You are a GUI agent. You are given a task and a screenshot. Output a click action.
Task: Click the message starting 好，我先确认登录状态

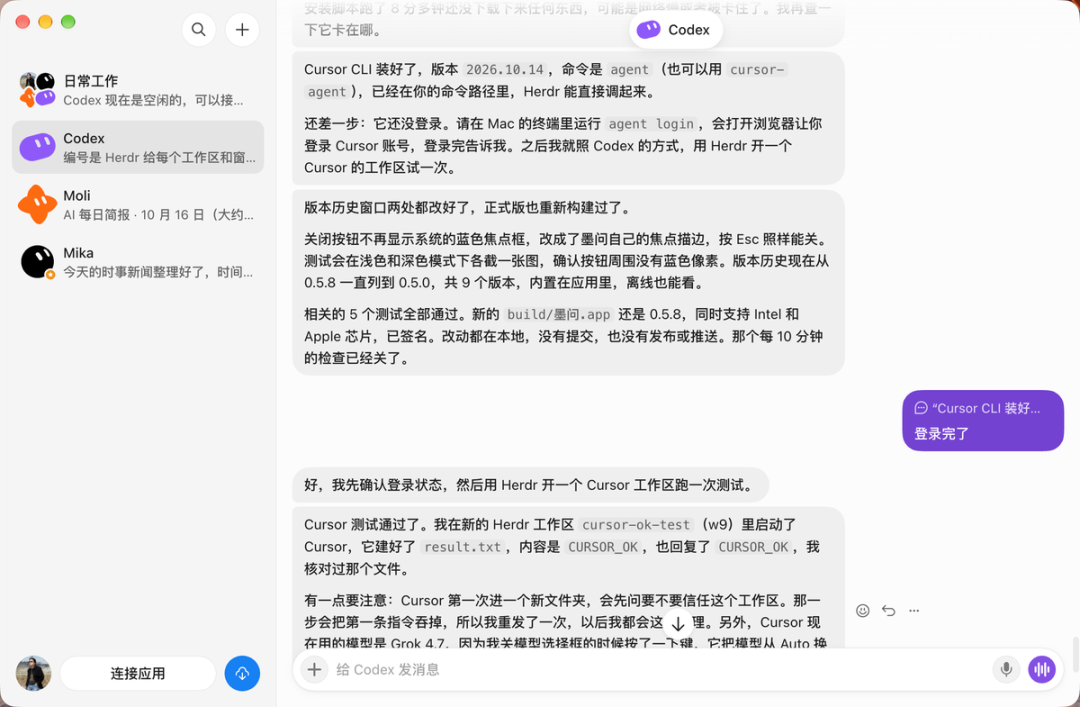coord(530,485)
